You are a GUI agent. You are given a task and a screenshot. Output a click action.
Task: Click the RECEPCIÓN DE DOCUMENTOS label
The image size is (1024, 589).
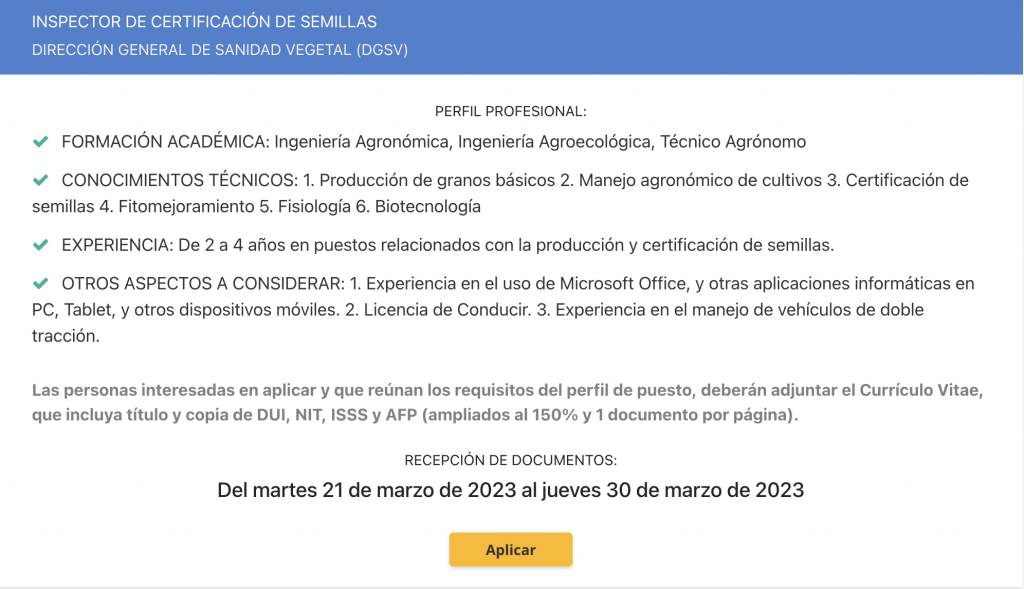511,460
